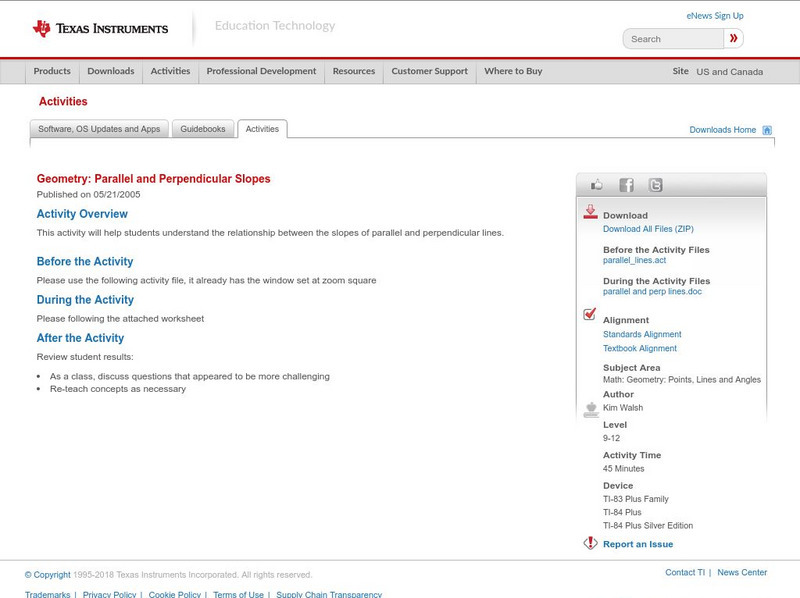The width and height of the screenshot is (800, 598).
Task: Open the Products menu
Action: [x=52, y=71]
